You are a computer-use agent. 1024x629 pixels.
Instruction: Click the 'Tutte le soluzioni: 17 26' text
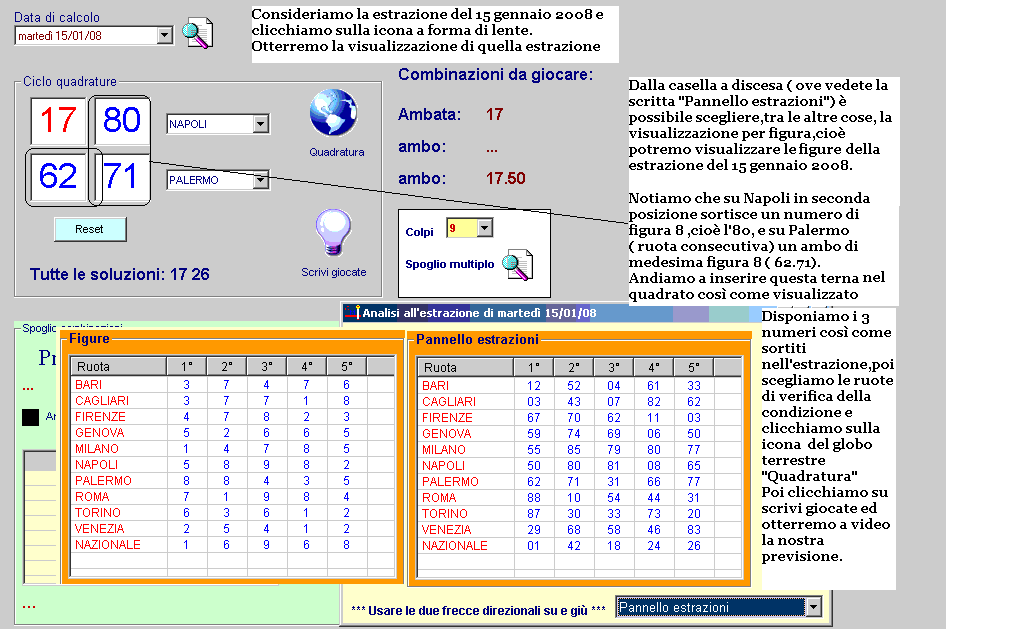tap(120, 274)
